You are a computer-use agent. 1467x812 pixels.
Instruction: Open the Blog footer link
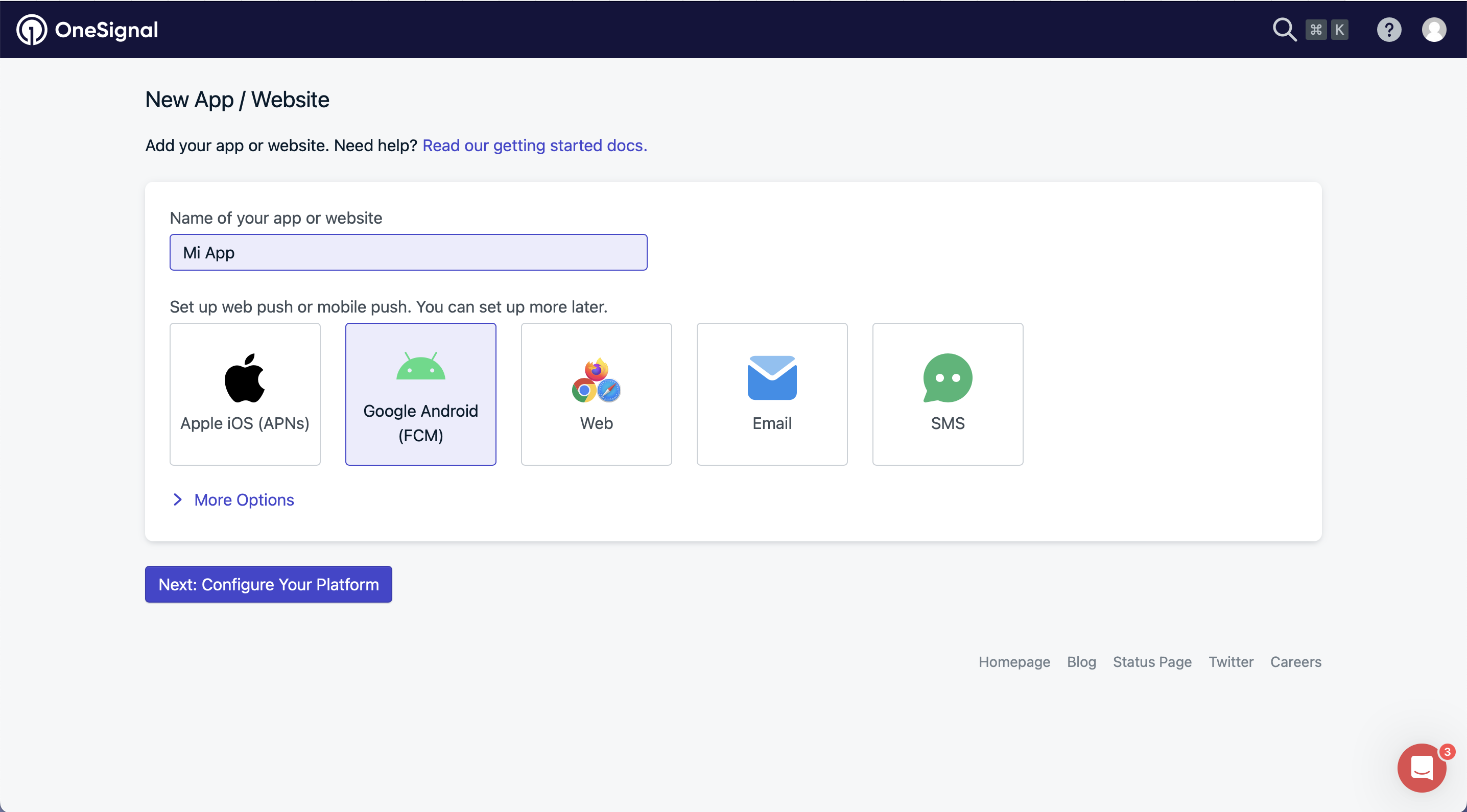(1081, 662)
